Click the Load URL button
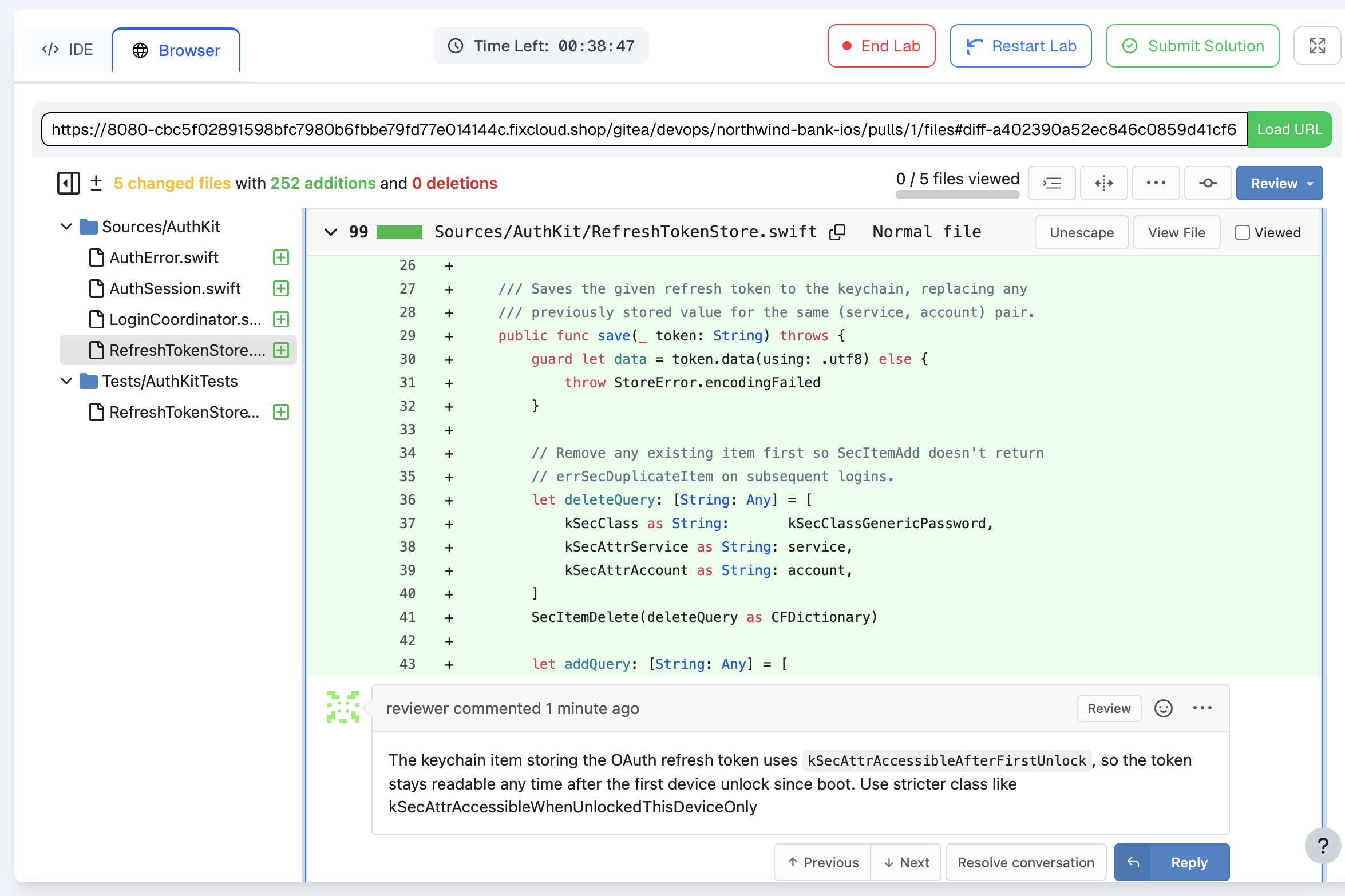This screenshot has height=896, width=1345. click(x=1289, y=129)
